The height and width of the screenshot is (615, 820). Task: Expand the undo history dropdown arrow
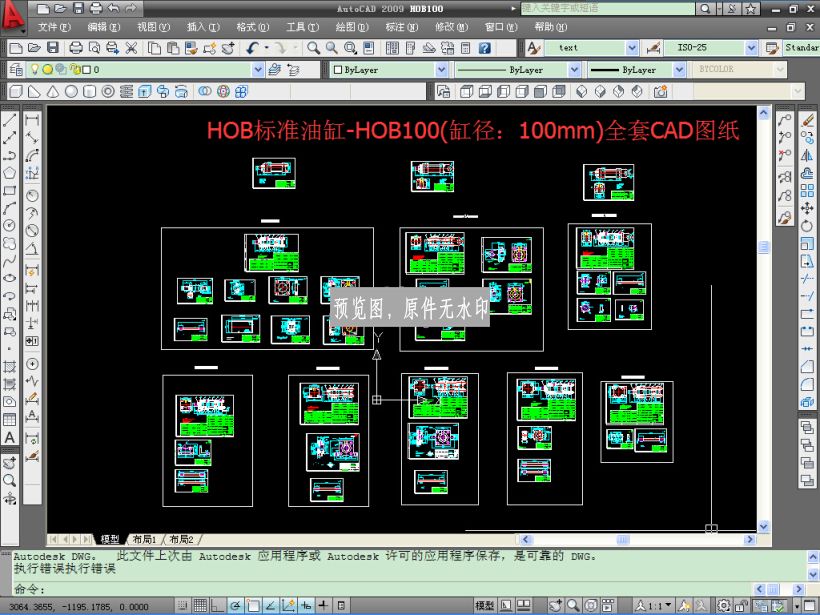[x=266, y=48]
